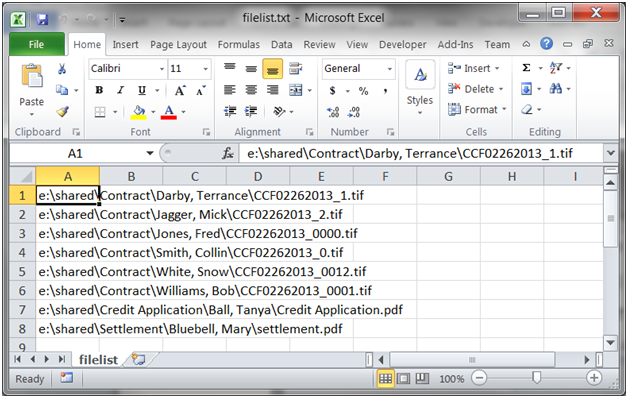Align text left

(x=229, y=90)
